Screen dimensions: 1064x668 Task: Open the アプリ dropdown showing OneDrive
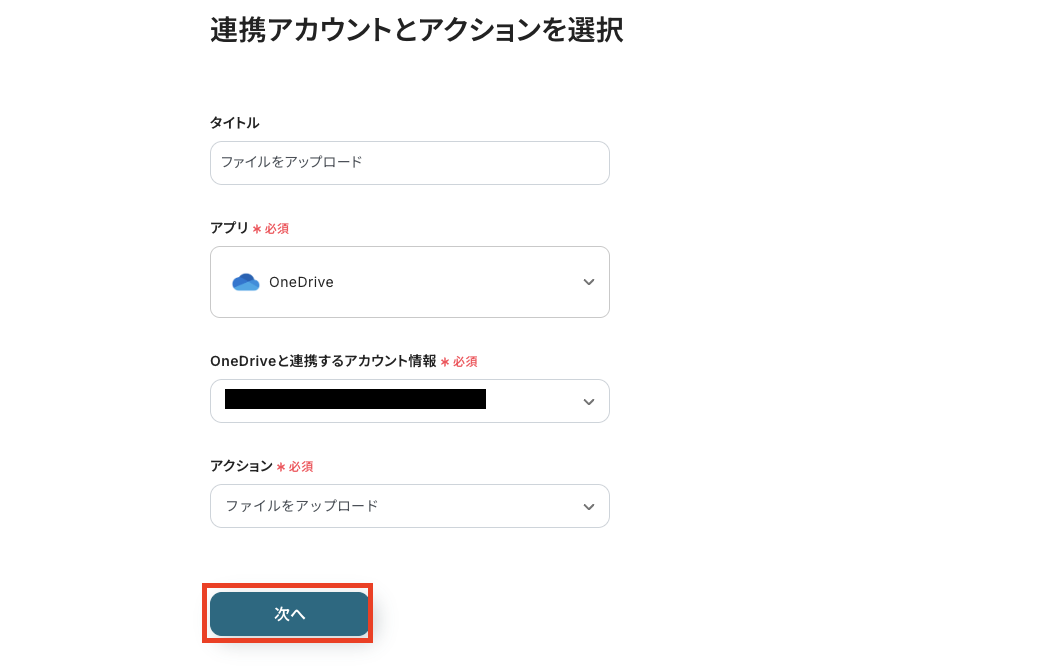tap(410, 281)
